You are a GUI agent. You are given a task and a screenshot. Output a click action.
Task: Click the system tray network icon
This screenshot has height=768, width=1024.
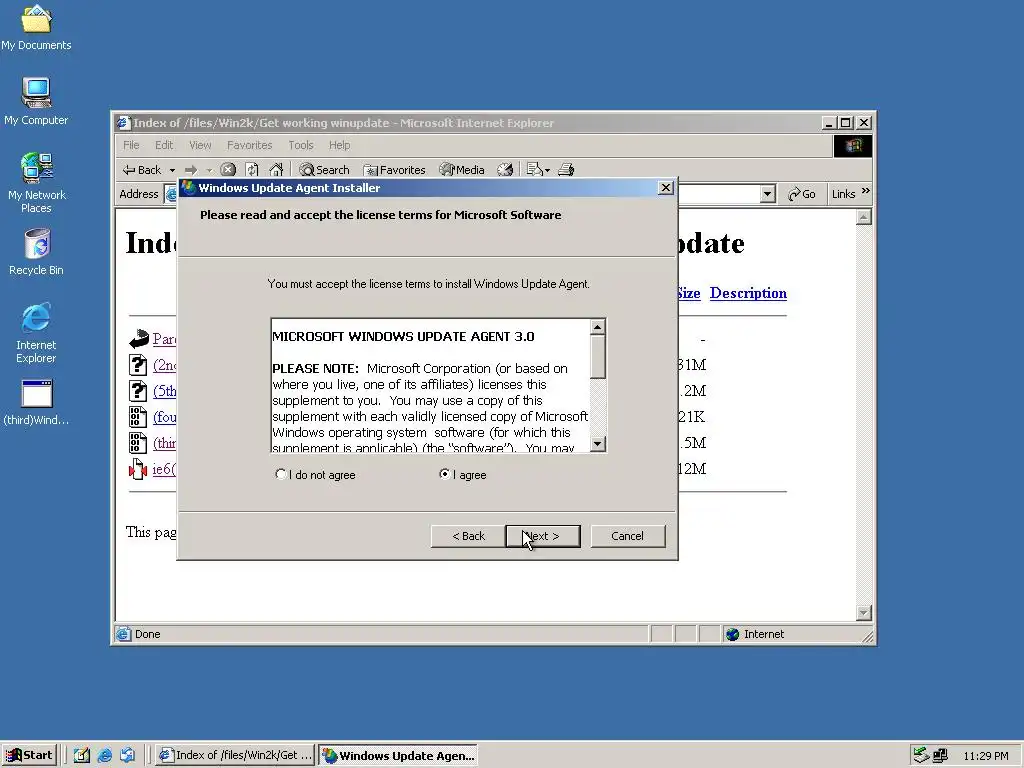point(940,756)
